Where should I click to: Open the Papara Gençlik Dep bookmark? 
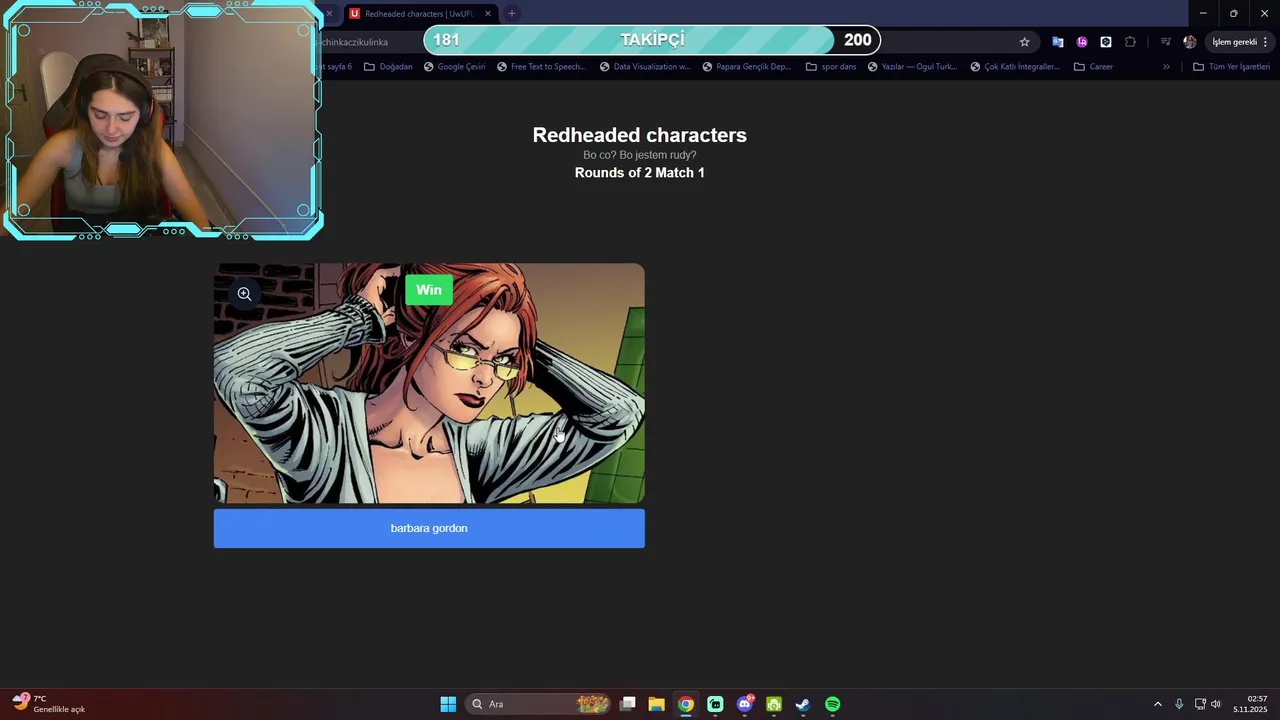pos(747,67)
